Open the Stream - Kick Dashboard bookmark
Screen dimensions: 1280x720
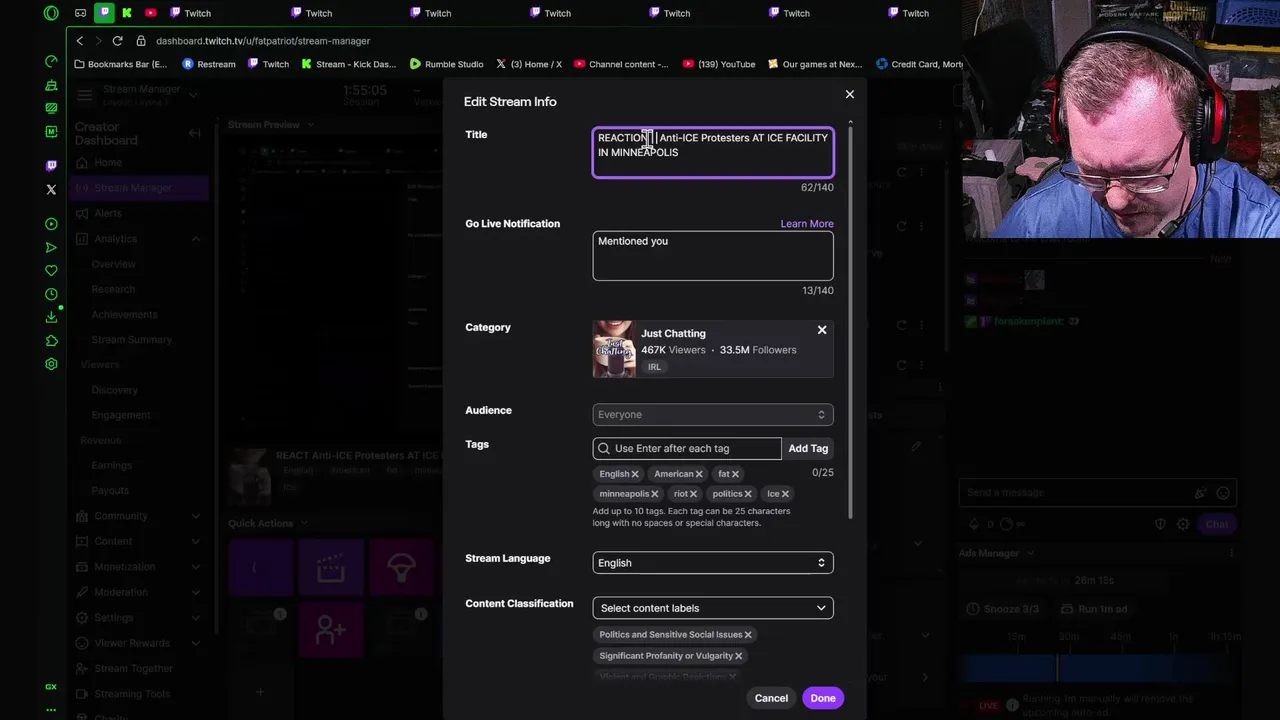[347, 64]
